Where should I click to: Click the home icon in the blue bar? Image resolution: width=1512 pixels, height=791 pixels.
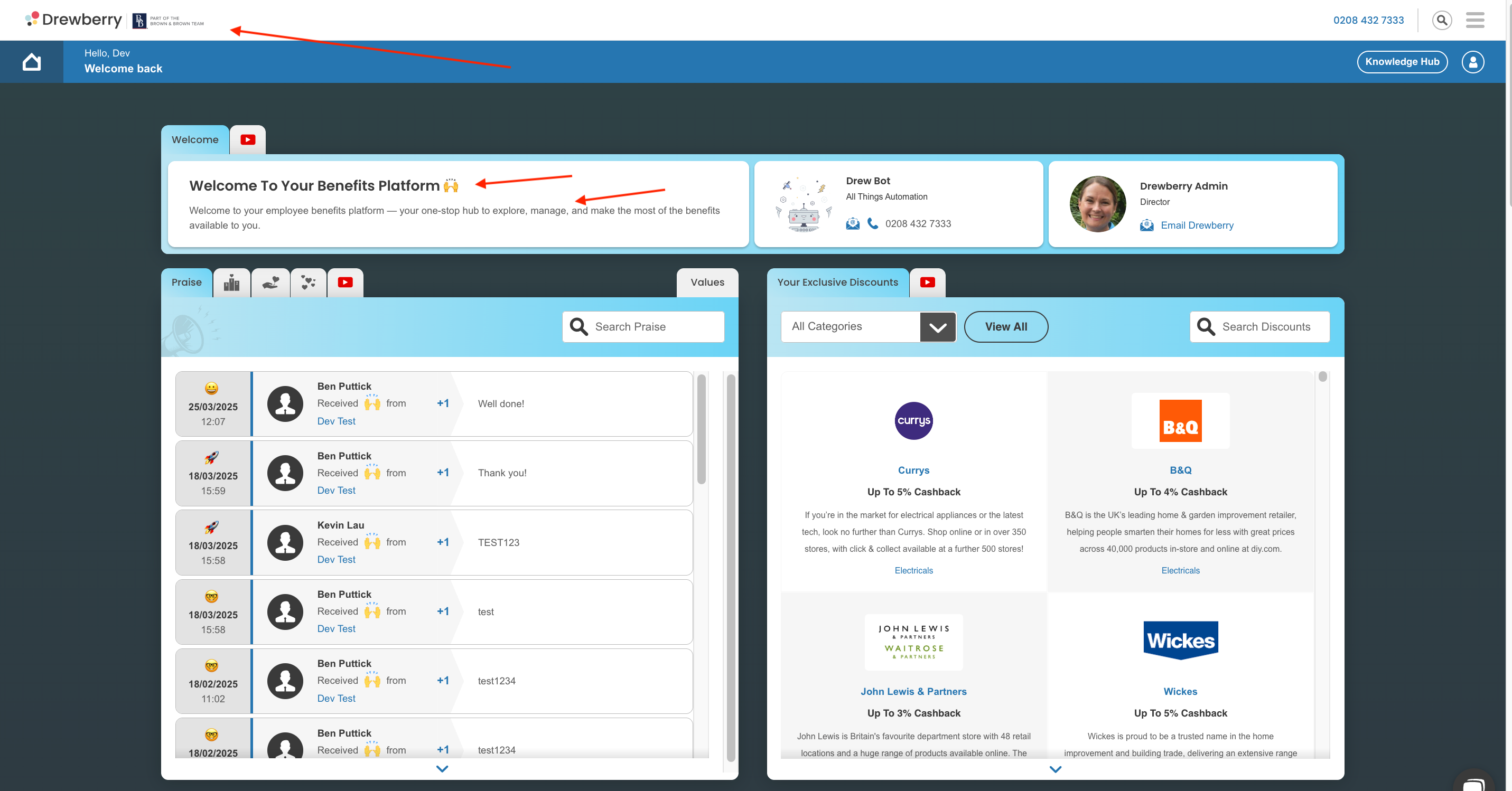(x=32, y=62)
